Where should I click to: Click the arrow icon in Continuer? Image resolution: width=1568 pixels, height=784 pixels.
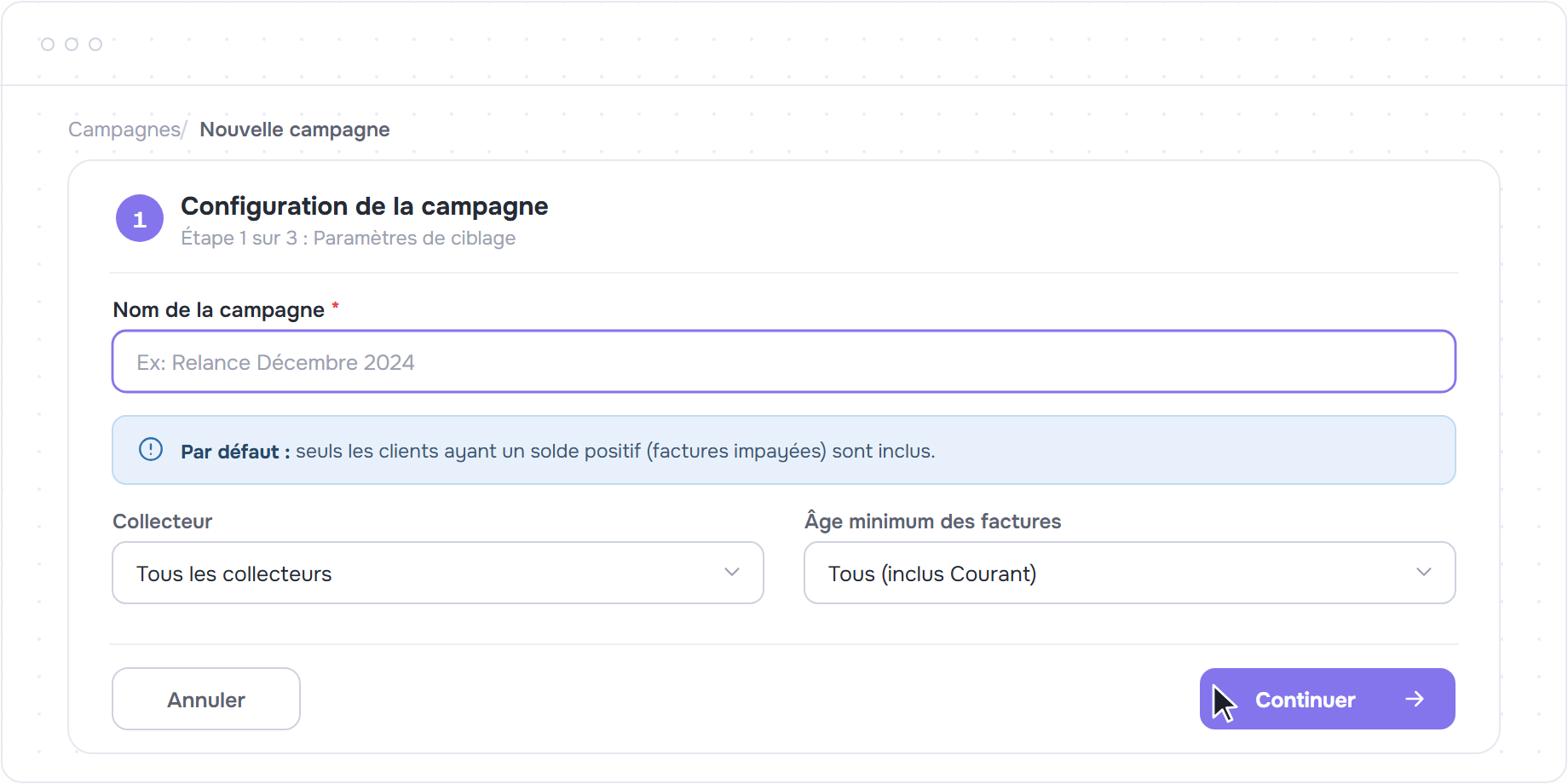tap(1415, 699)
